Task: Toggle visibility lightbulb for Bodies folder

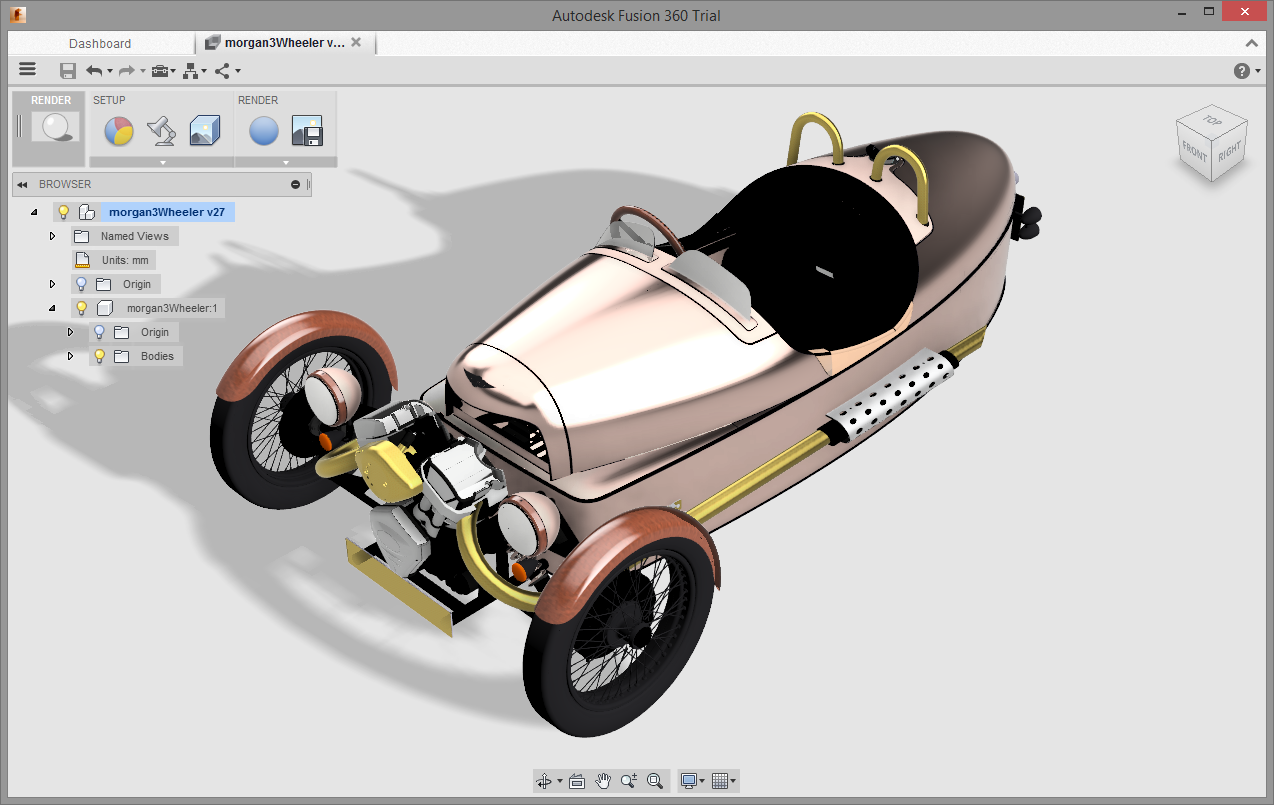Action: click(99, 356)
